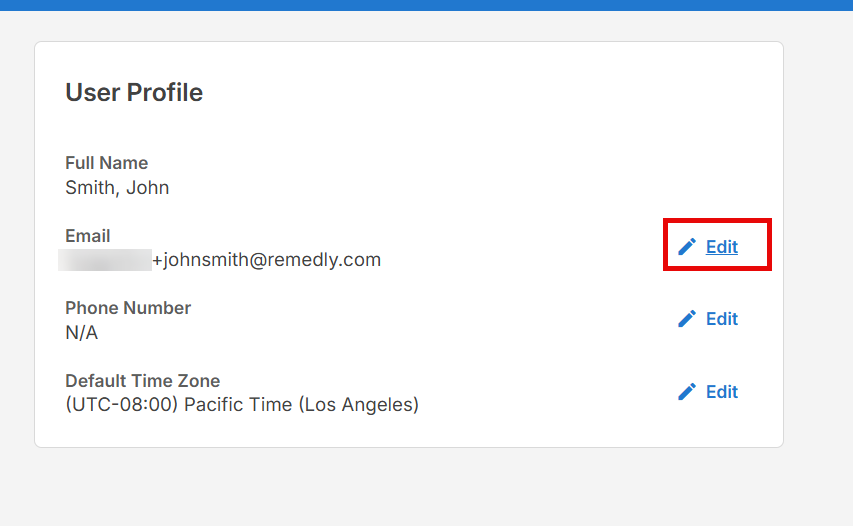Click the blurred portion of the email
This screenshot has height=526, width=853.
click(105, 260)
